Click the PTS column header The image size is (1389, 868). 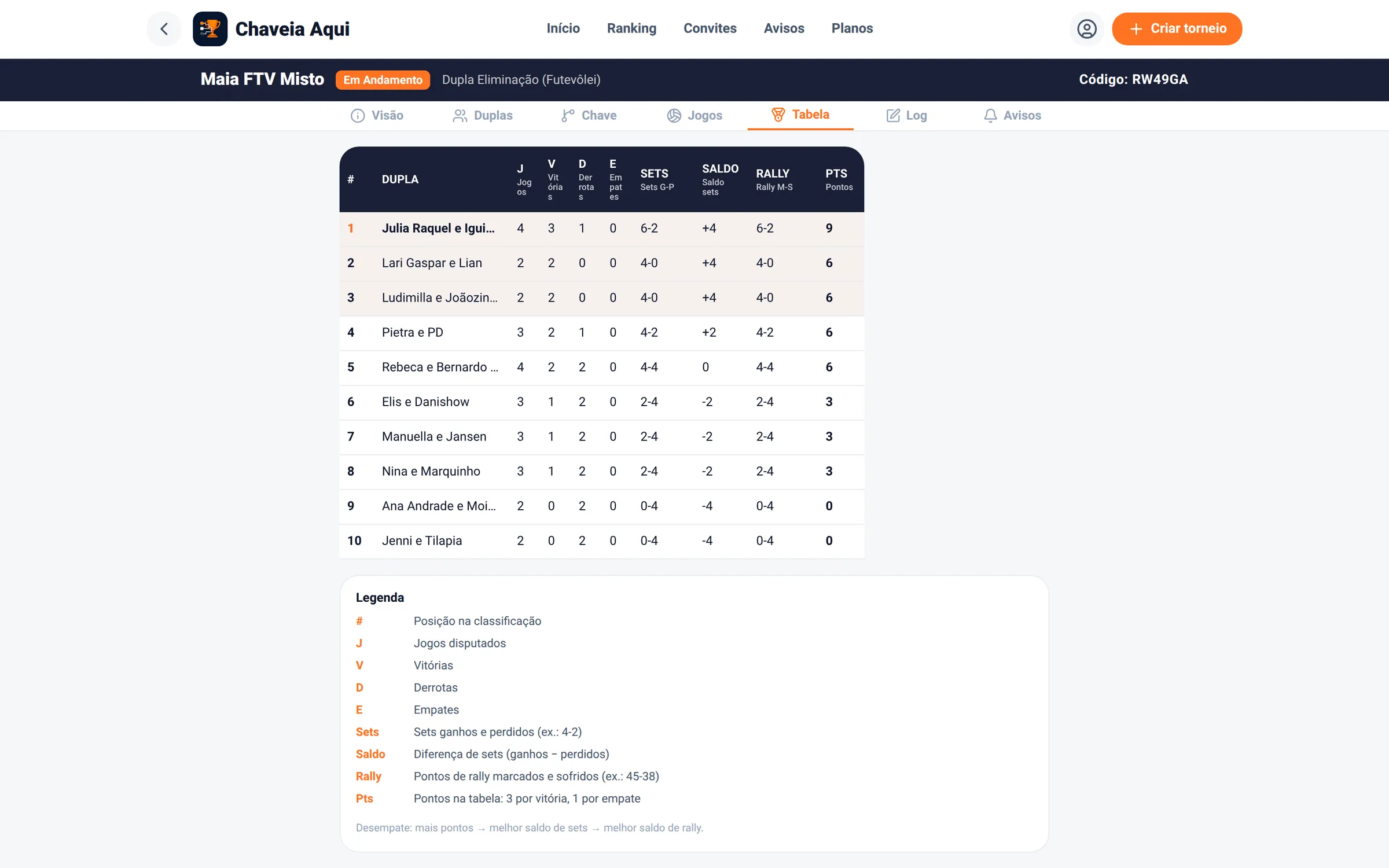[x=839, y=179]
